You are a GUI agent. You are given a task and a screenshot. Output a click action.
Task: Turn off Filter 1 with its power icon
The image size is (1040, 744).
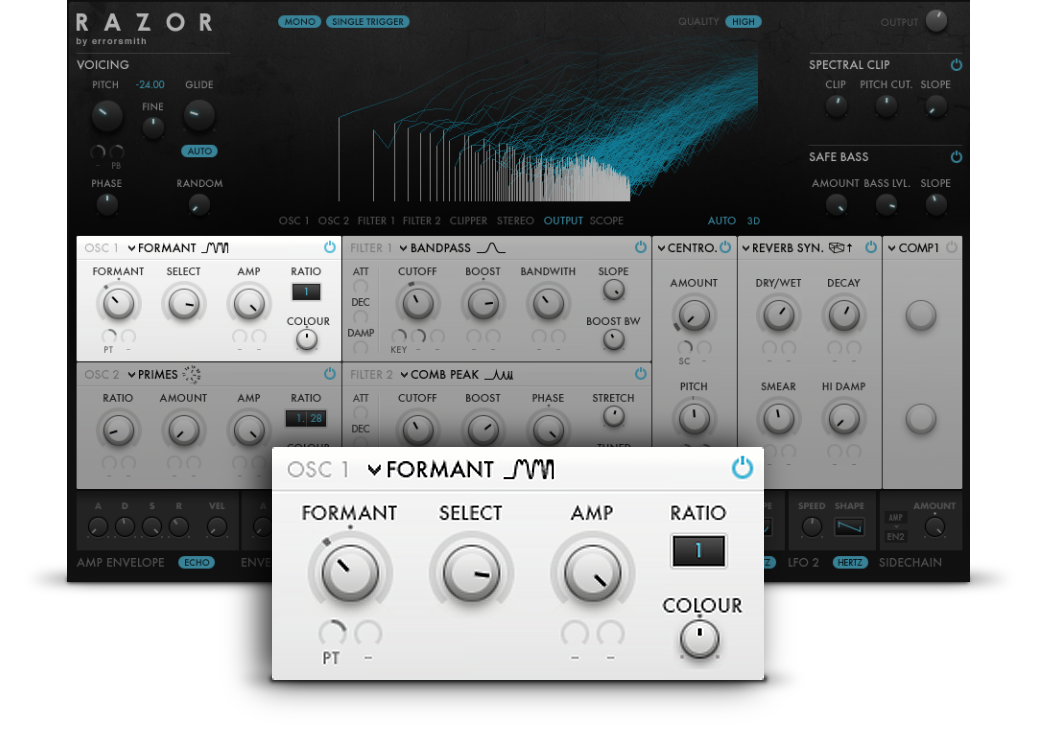click(640, 247)
